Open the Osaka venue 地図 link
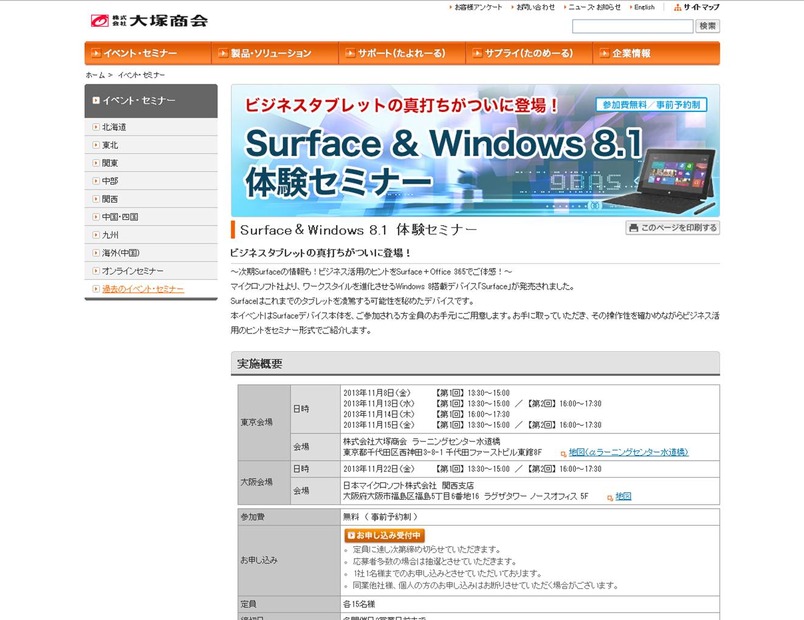Image resolution: width=804 pixels, height=620 pixels. [x=623, y=496]
